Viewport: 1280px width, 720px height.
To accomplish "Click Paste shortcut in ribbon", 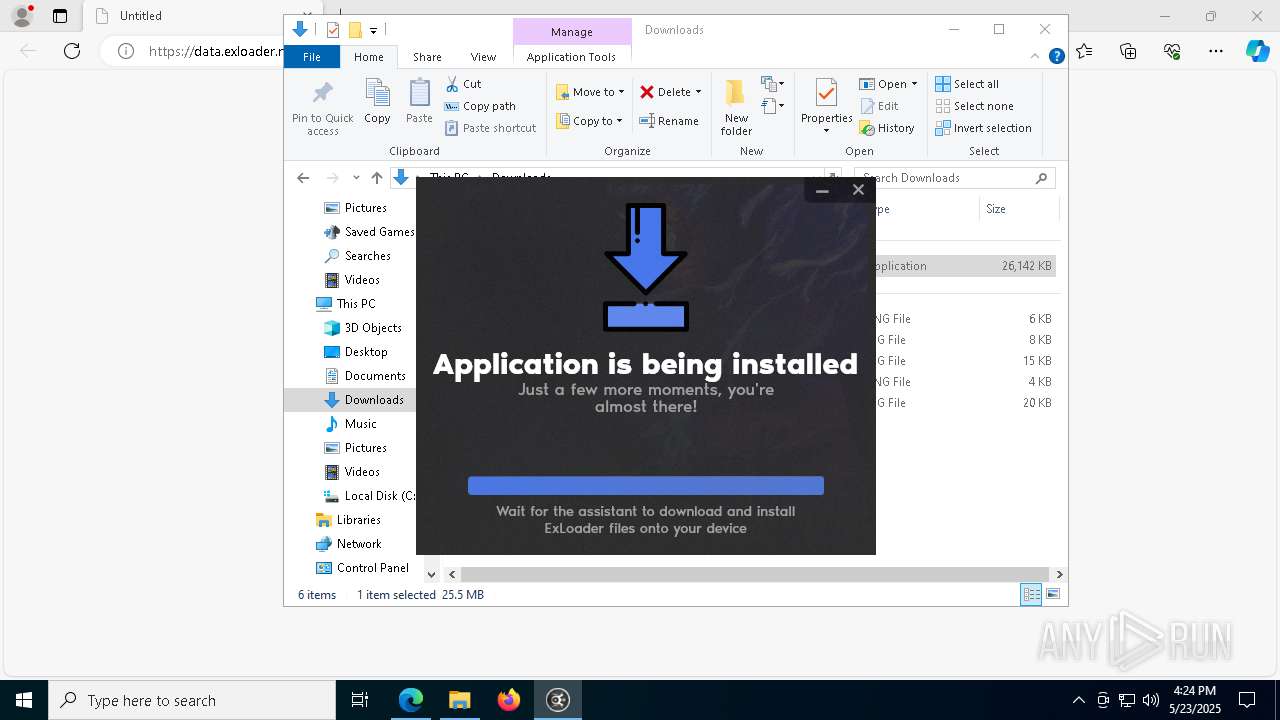I will click(x=490, y=128).
